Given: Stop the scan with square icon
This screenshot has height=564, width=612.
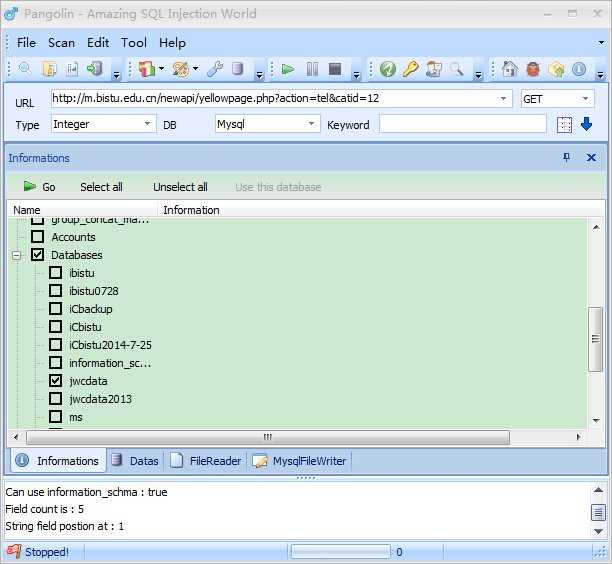Looking at the screenshot, I should pyautogui.click(x=335, y=69).
